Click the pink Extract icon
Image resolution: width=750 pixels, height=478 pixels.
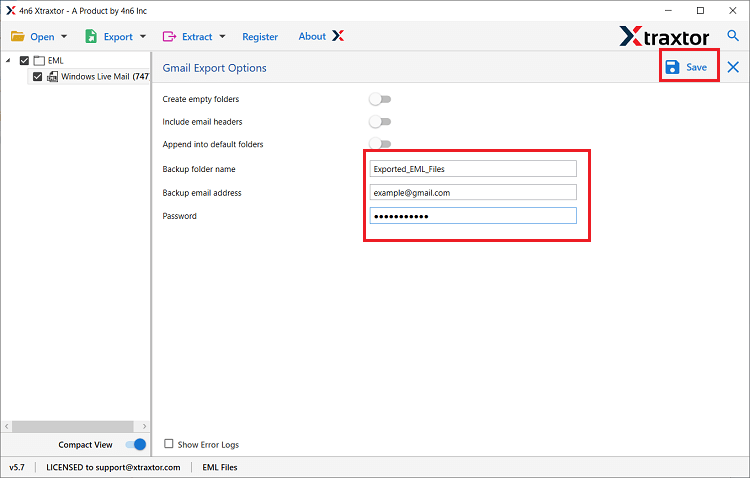coord(169,36)
